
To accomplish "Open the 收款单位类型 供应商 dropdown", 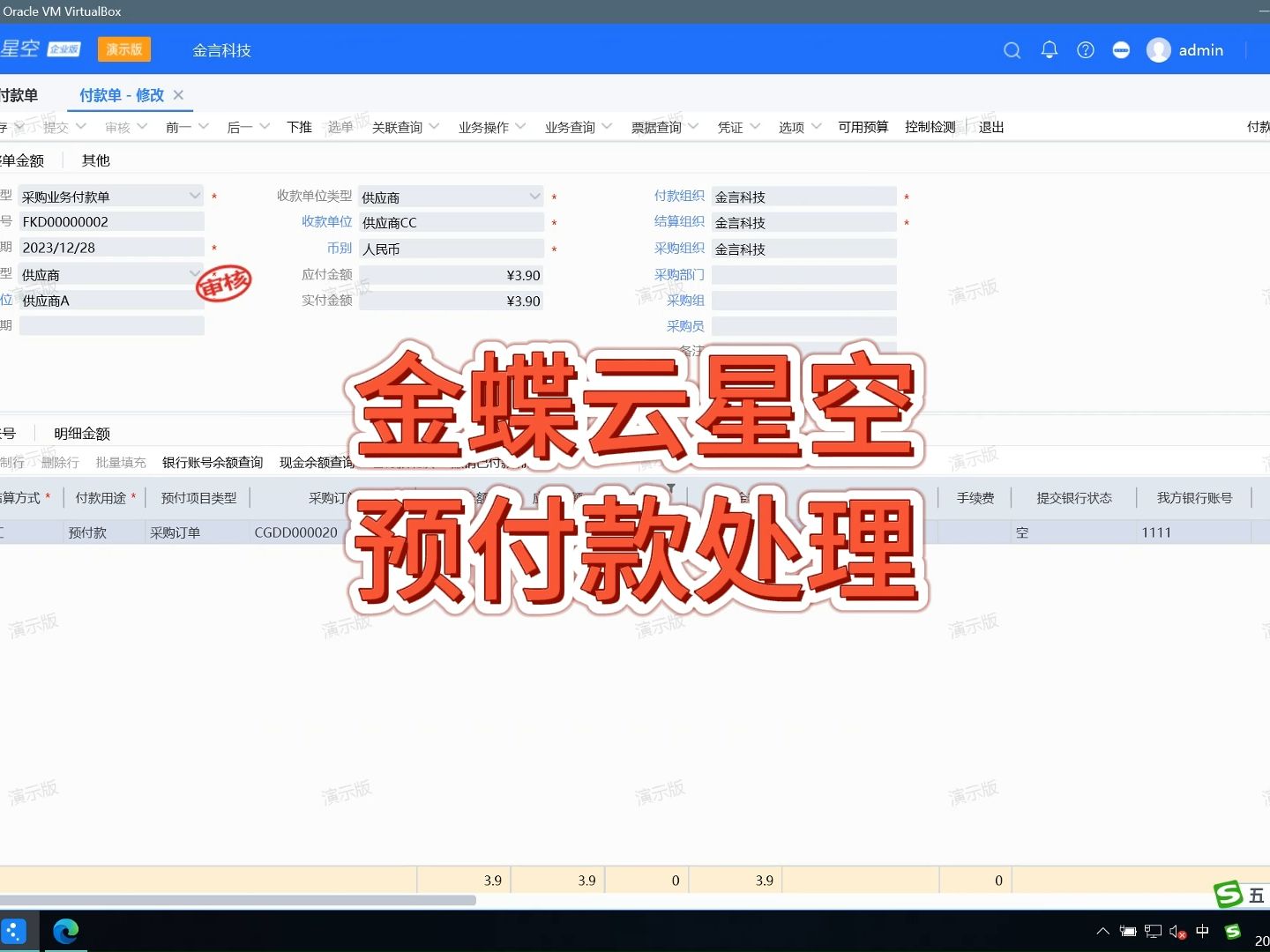I will coord(451,197).
